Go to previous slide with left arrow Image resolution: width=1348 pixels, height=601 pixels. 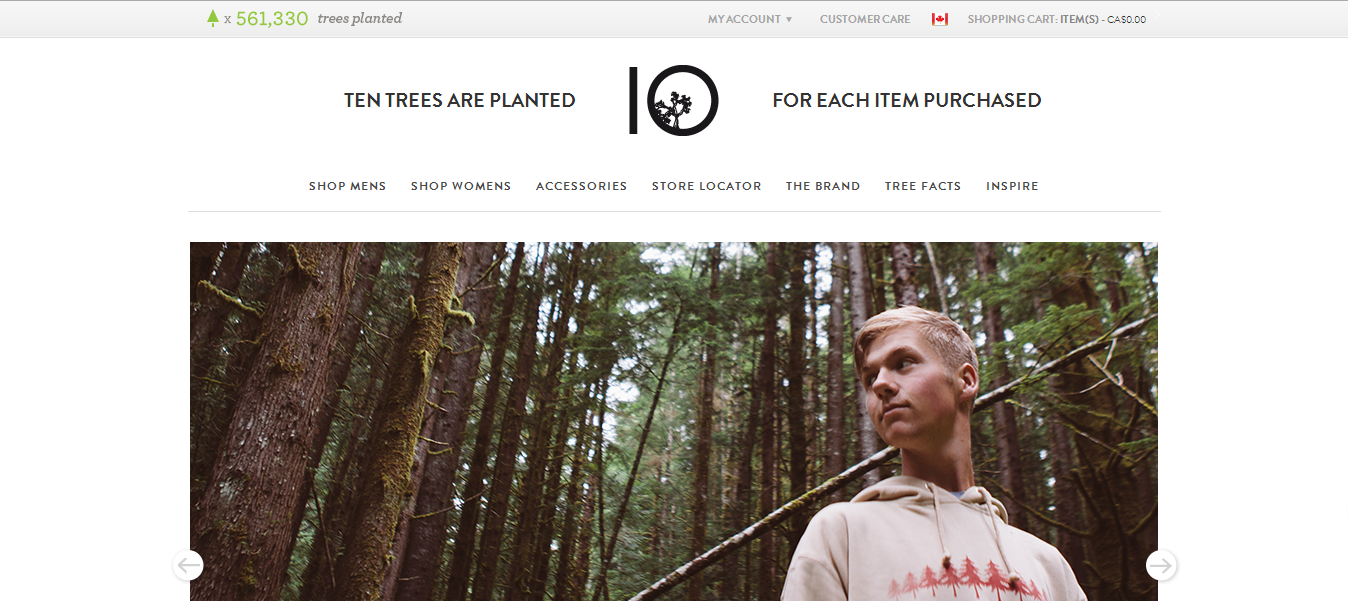188,565
